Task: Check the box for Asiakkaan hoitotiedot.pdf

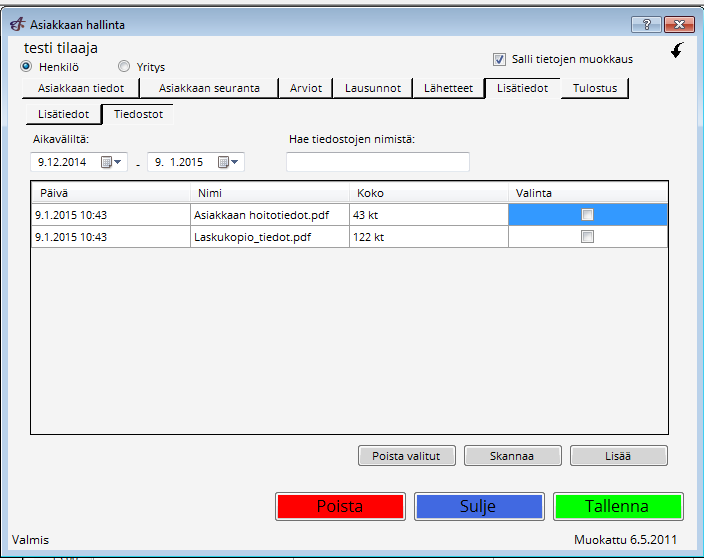Action: [x=587, y=214]
